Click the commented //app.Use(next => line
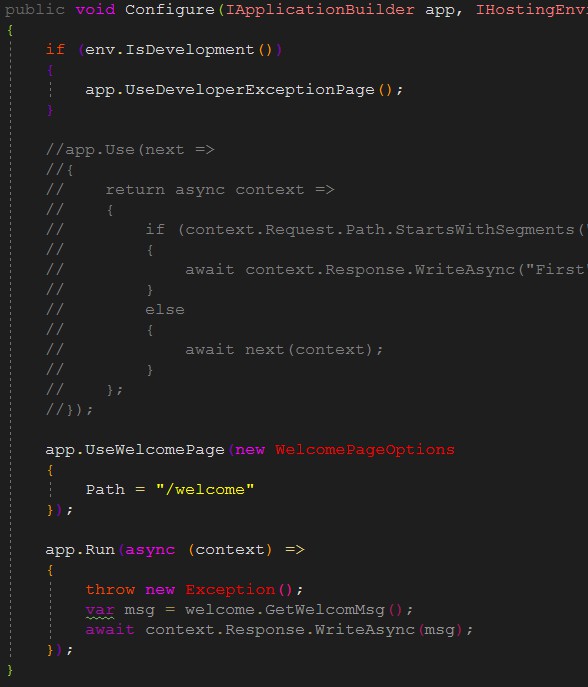588x687 pixels. click(x=130, y=150)
